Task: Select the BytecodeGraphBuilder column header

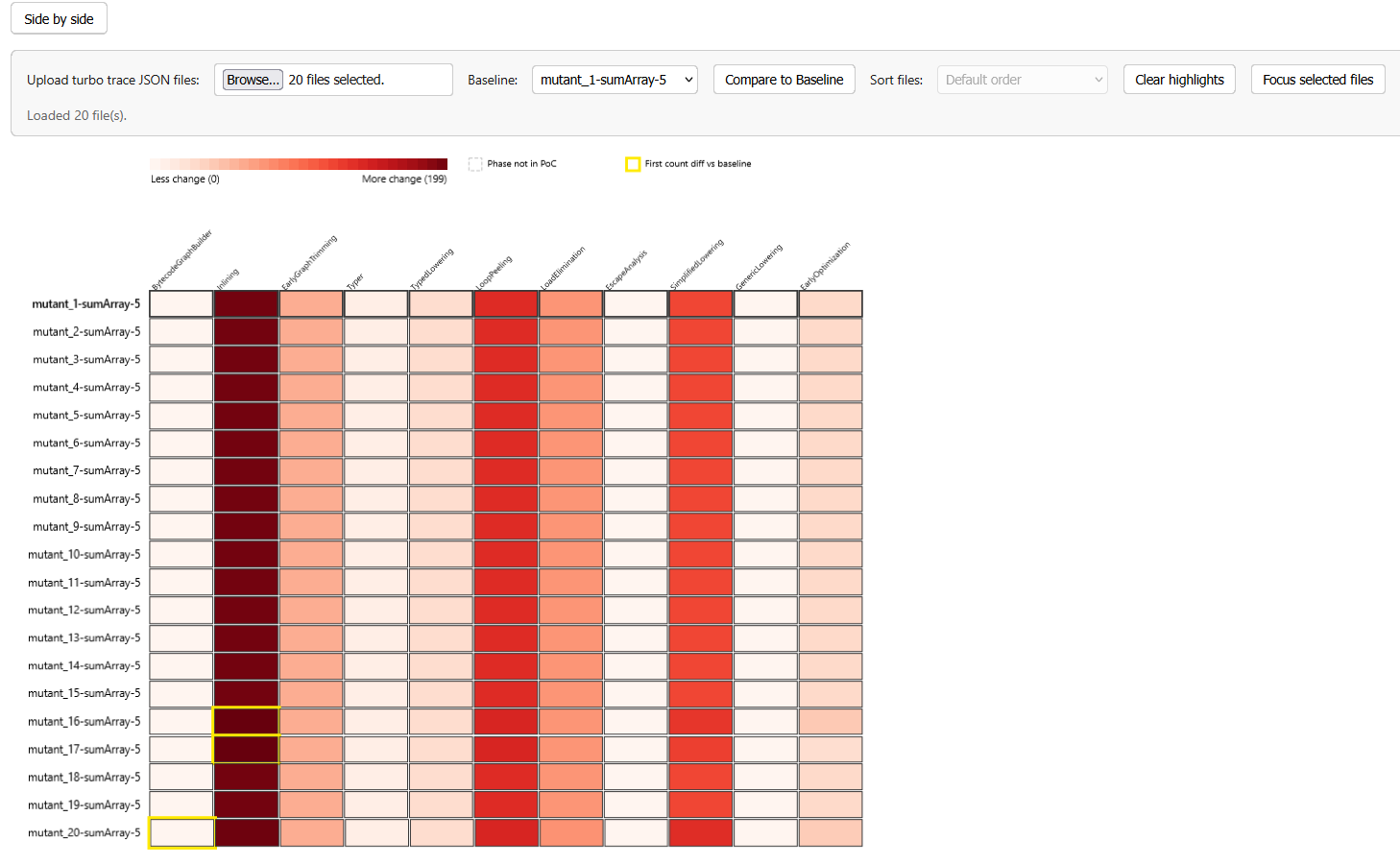Action: point(182,259)
